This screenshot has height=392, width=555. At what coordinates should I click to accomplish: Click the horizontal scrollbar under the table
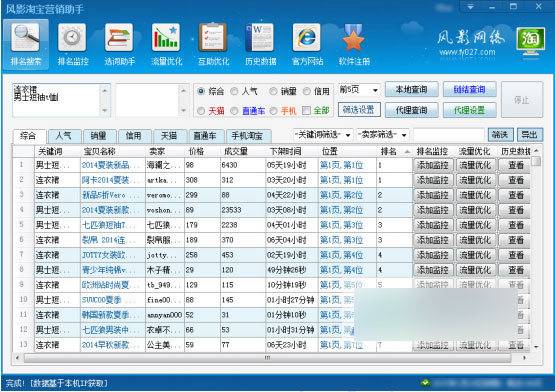[267, 358]
